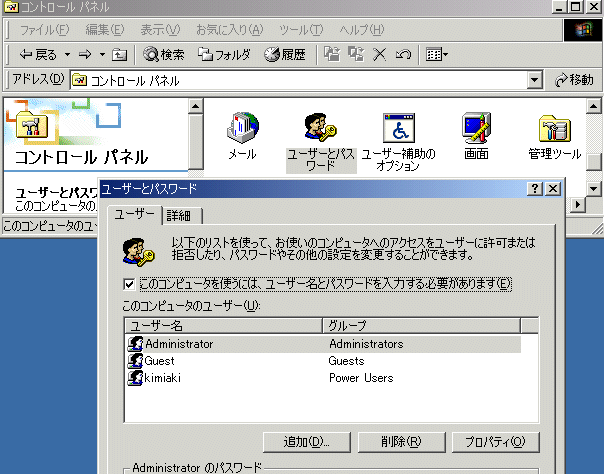This screenshot has width=604, height=474.
Task: Click the horizontal scroll right arrow
Action: click(577, 204)
